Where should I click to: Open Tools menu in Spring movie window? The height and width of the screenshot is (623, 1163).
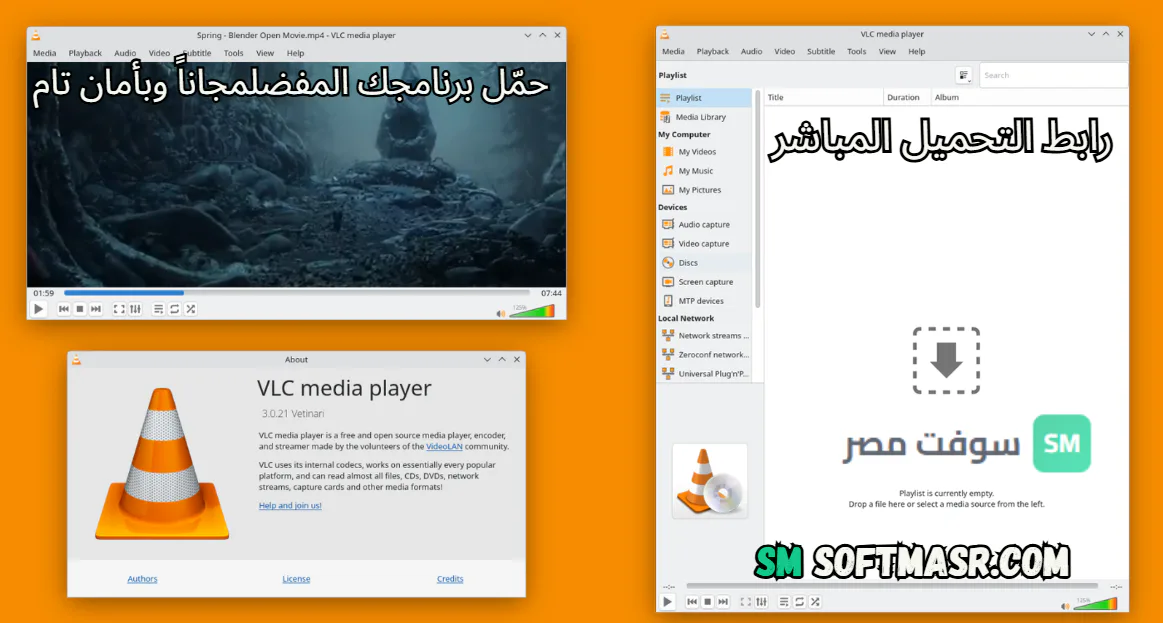(x=234, y=53)
